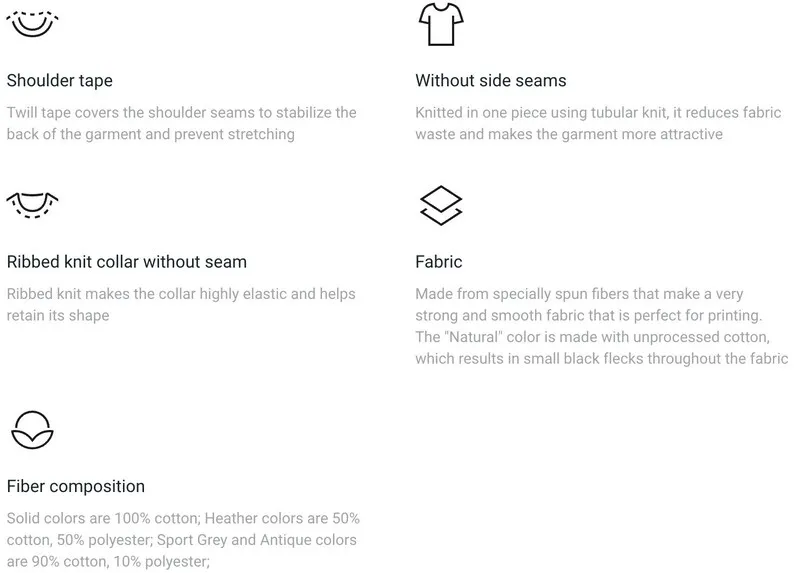Image resolution: width=794 pixels, height=573 pixels.
Task: Click the Fiber composition heading
Action: coord(76,486)
